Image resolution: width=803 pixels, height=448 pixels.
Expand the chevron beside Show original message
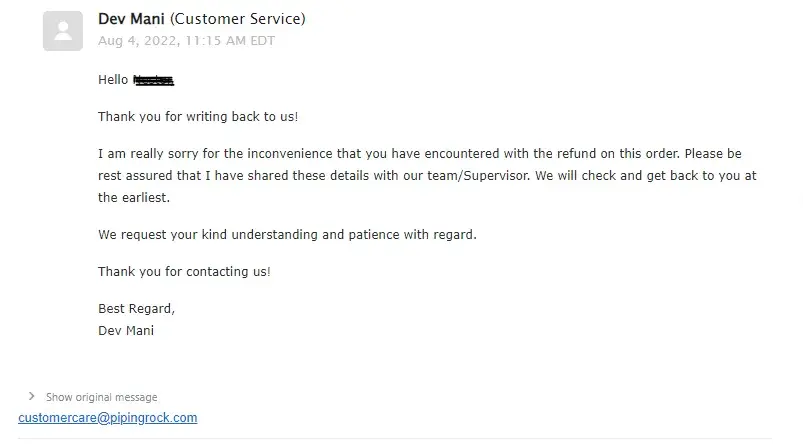pos(33,397)
